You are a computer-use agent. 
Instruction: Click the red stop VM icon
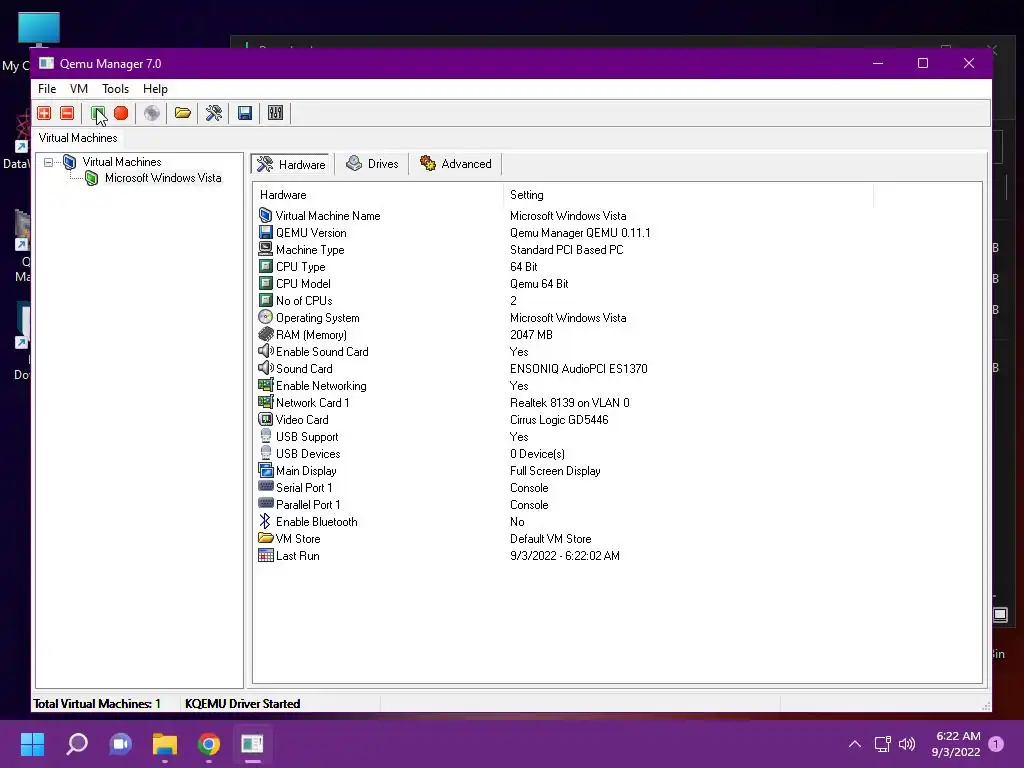click(x=121, y=113)
